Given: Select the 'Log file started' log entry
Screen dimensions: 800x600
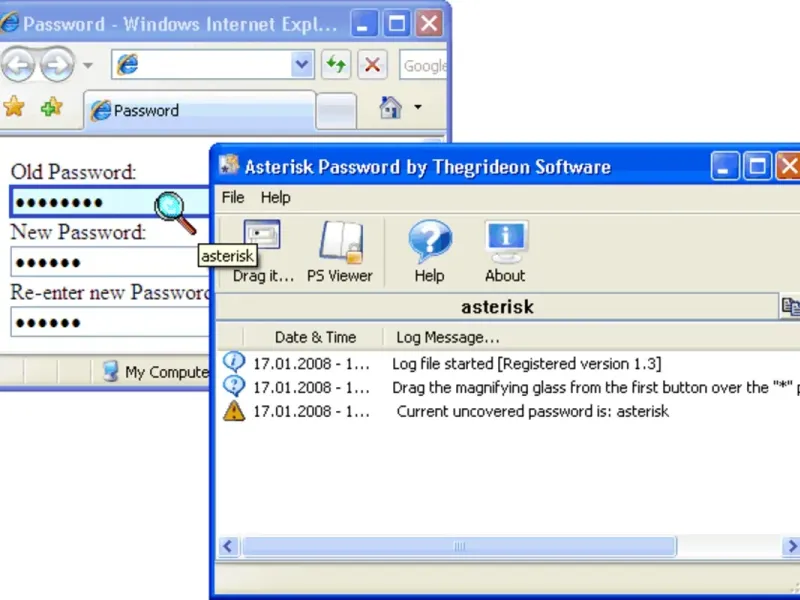Looking at the screenshot, I should tap(508, 364).
